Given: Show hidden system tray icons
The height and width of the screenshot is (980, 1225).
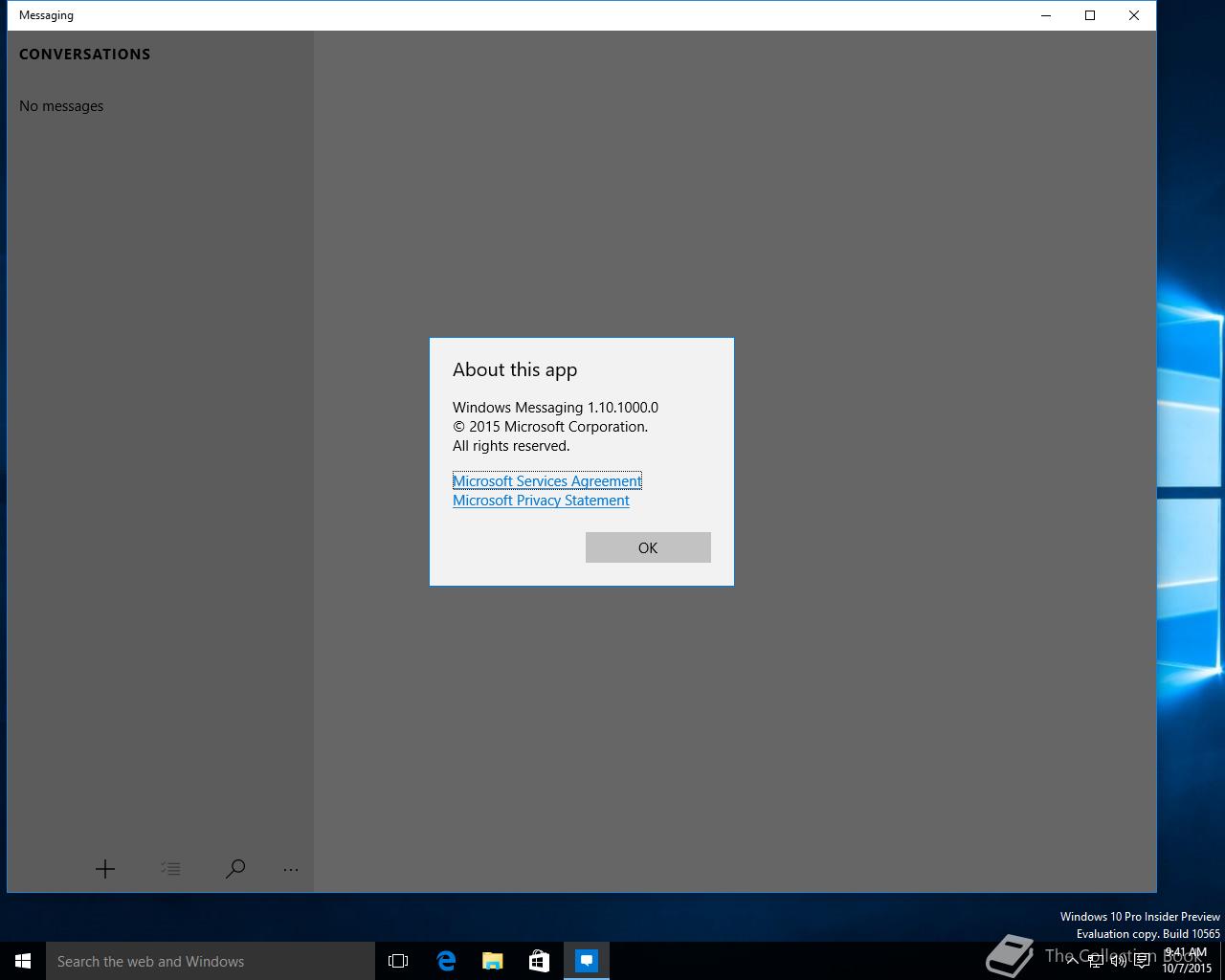Looking at the screenshot, I should point(1073,961).
